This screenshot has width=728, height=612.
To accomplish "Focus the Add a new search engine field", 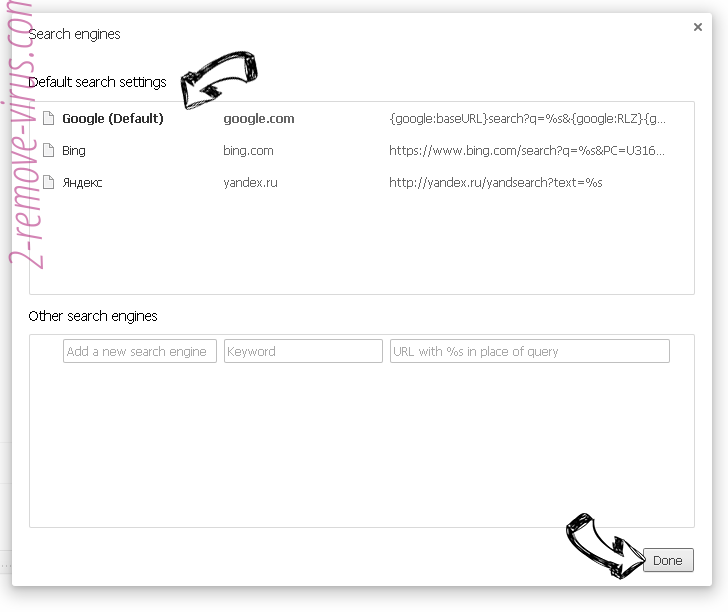I will [140, 351].
